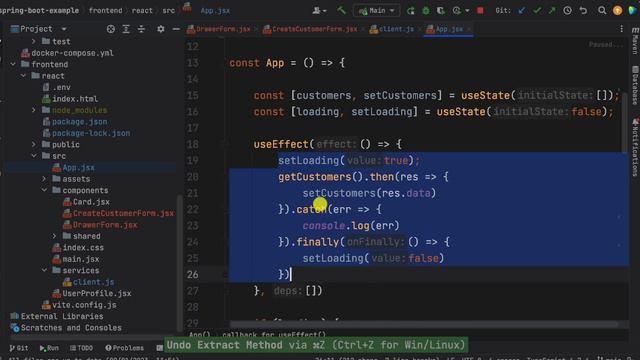The image size is (640, 360).
Task: Expand the assets folder
Action: (44, 178)
